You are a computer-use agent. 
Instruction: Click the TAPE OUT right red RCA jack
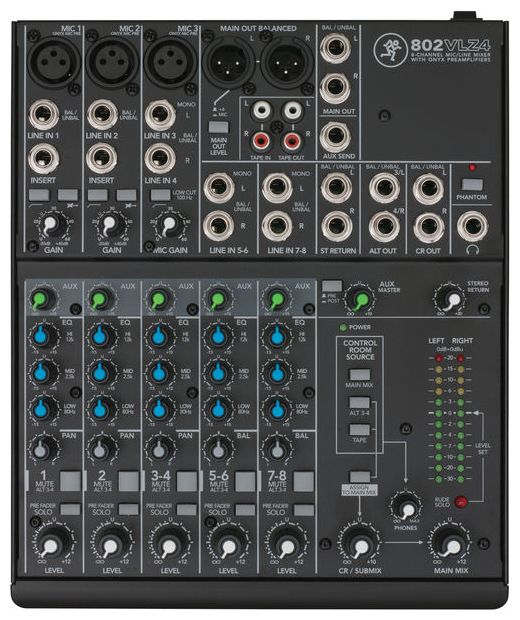[292, 140]
